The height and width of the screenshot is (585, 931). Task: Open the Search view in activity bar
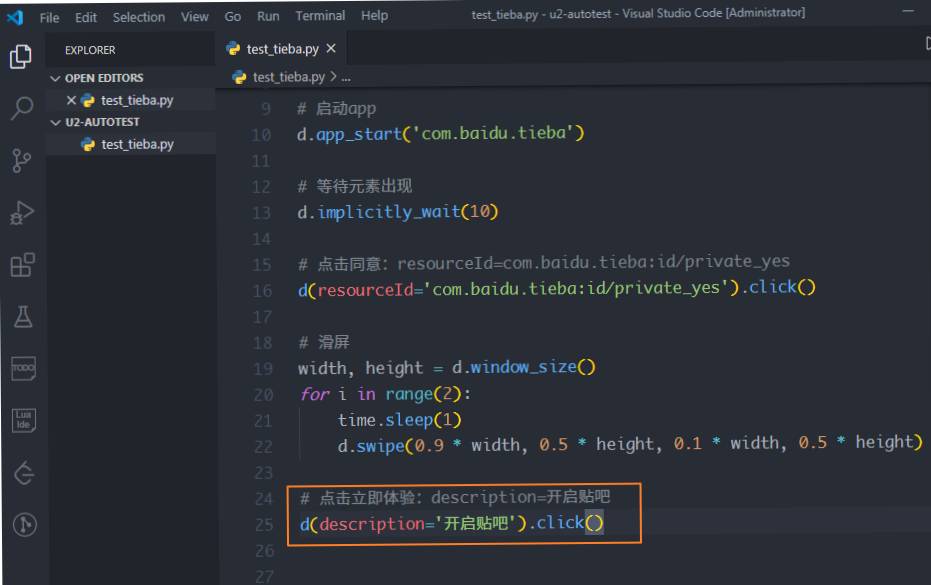tap(22, 108)
